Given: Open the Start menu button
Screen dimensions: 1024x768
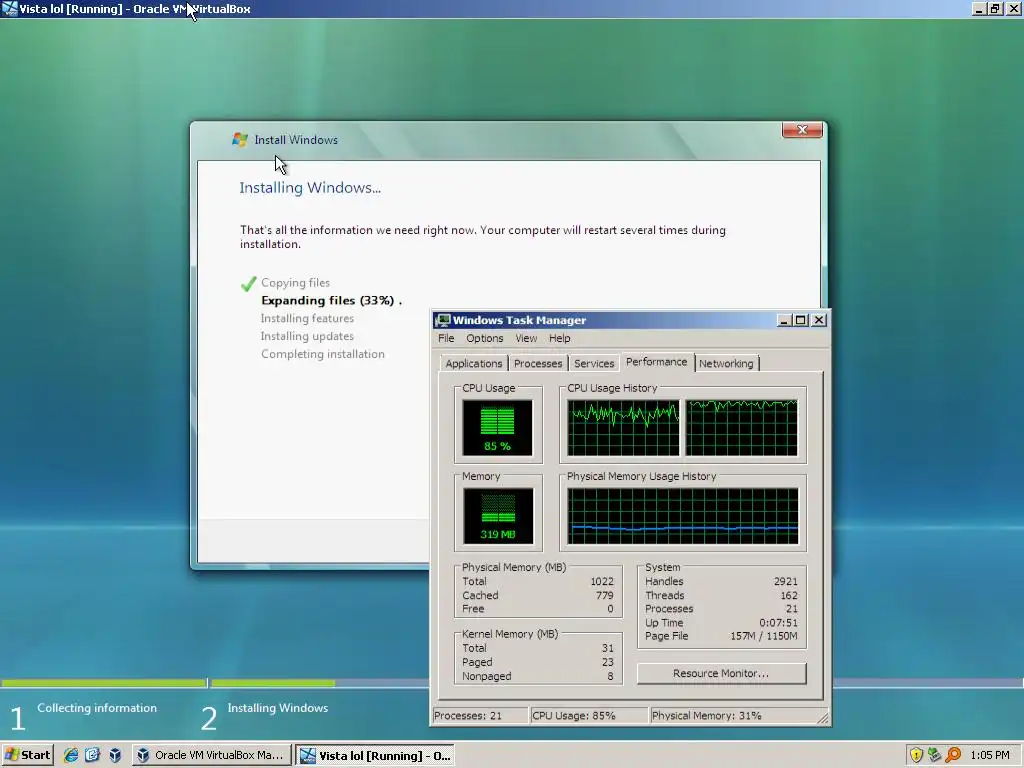Looking at the screenshot, I should click(27, 755).
